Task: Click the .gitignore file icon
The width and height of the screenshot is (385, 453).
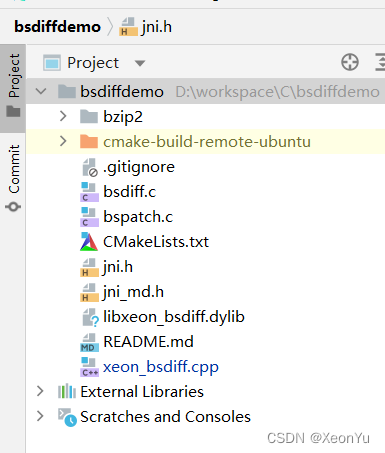Action: 89,167
